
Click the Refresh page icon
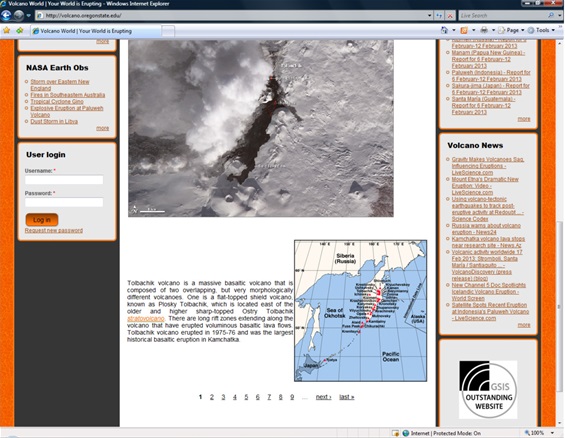tap(439, 15)
